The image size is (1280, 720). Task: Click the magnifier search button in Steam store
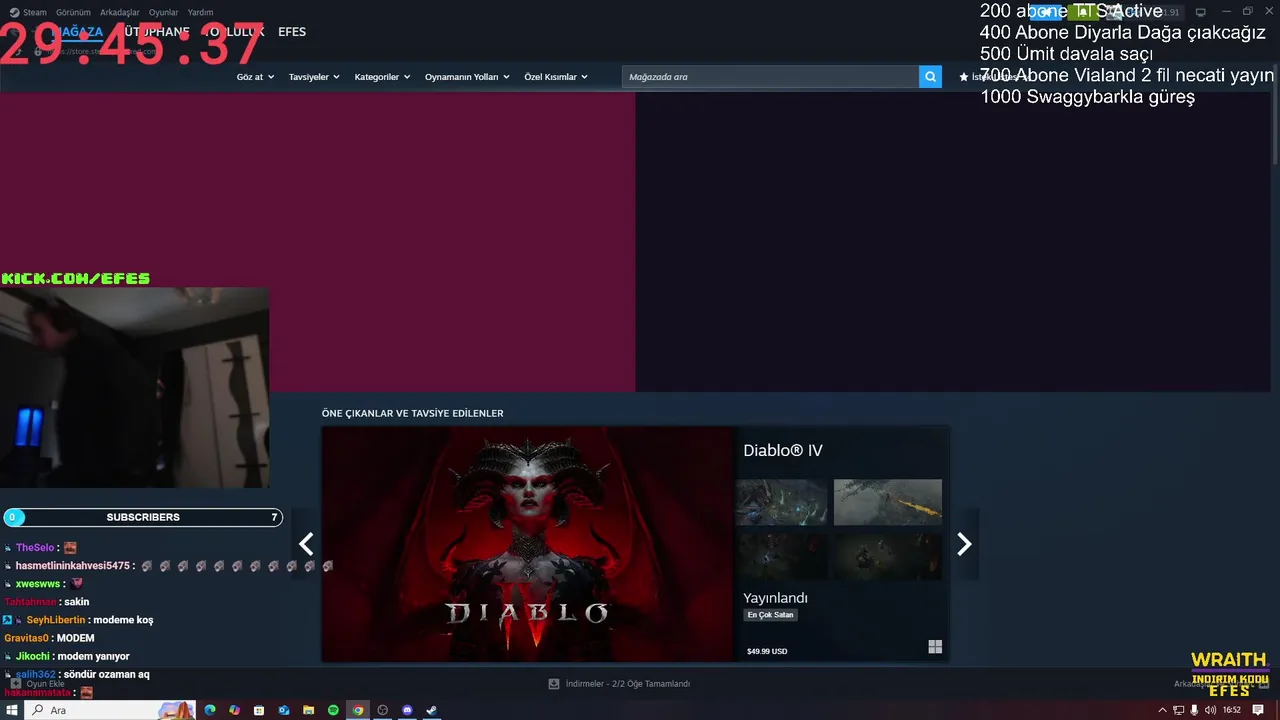coord(930,76)
